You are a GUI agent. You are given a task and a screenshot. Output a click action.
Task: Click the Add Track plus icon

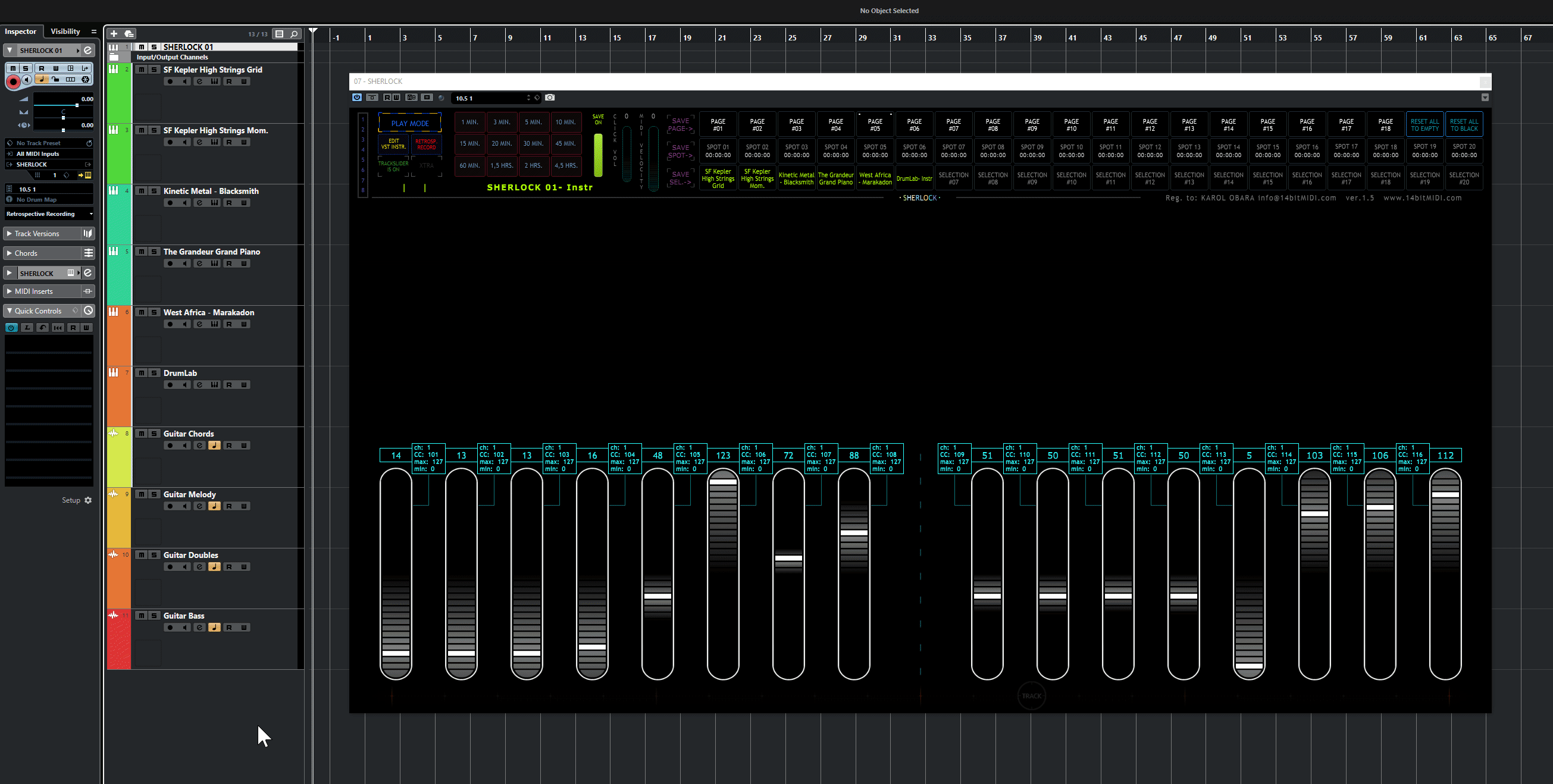point(114,34)
